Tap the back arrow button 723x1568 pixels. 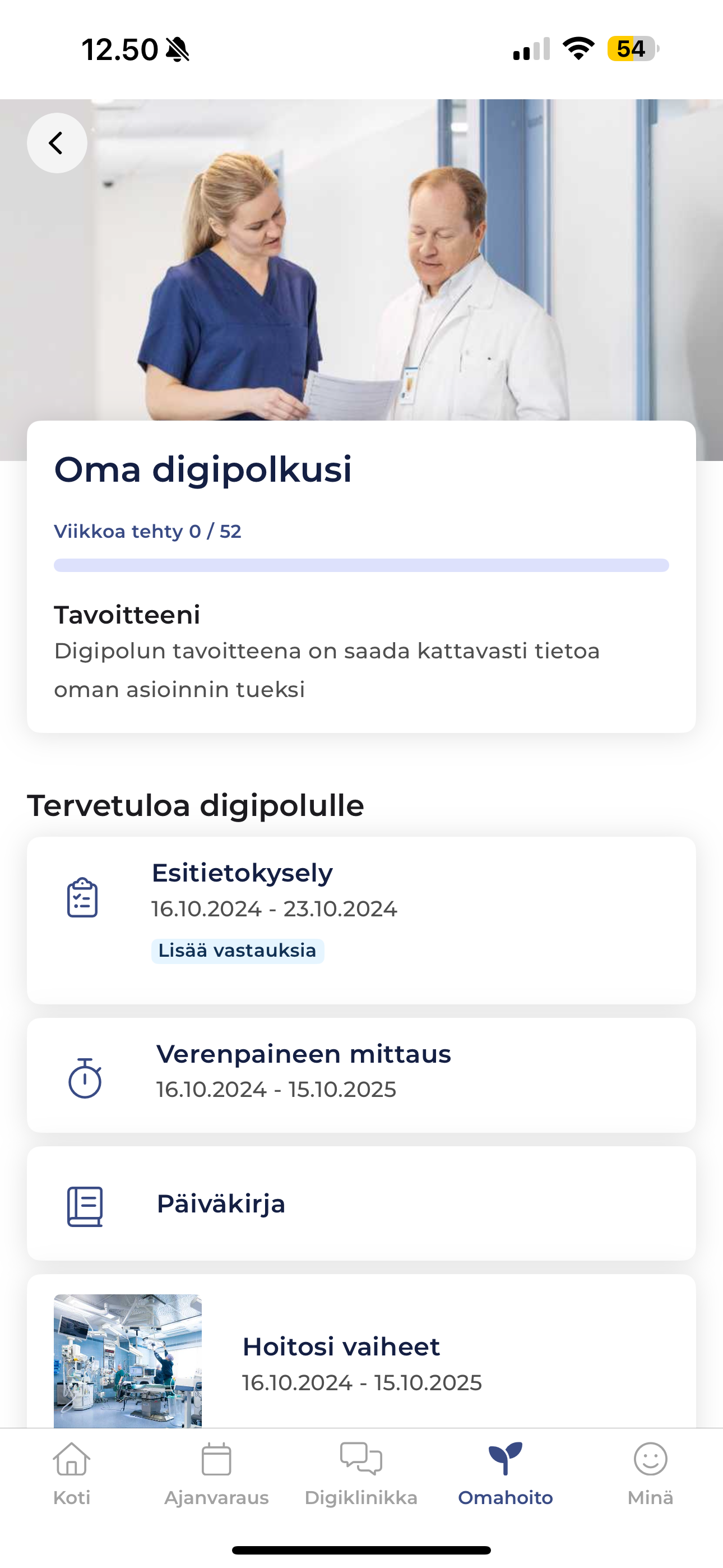(57, 143)
